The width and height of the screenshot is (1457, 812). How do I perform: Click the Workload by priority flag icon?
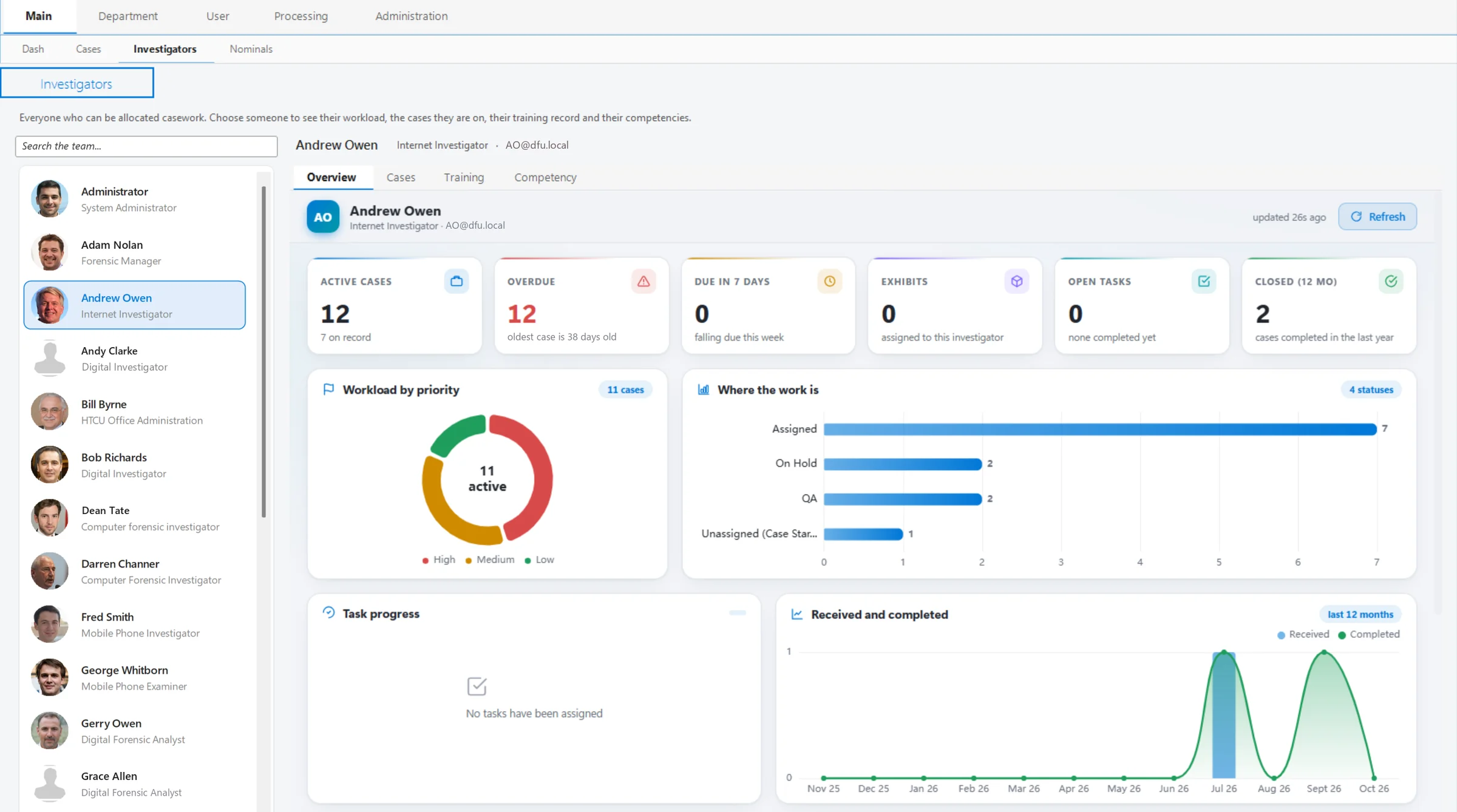click(328, 389)
